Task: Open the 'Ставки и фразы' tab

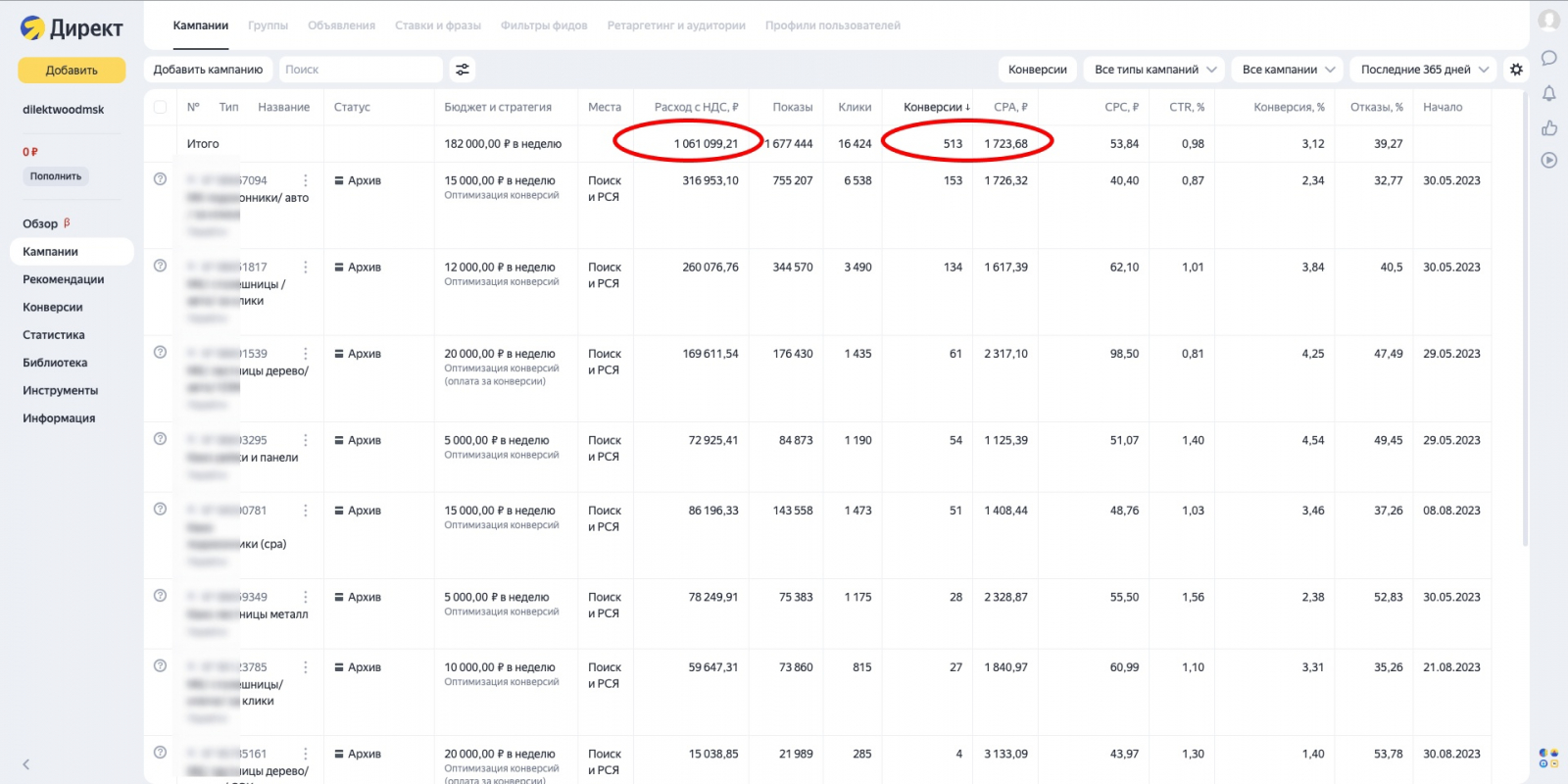Action: pos(437,25)
